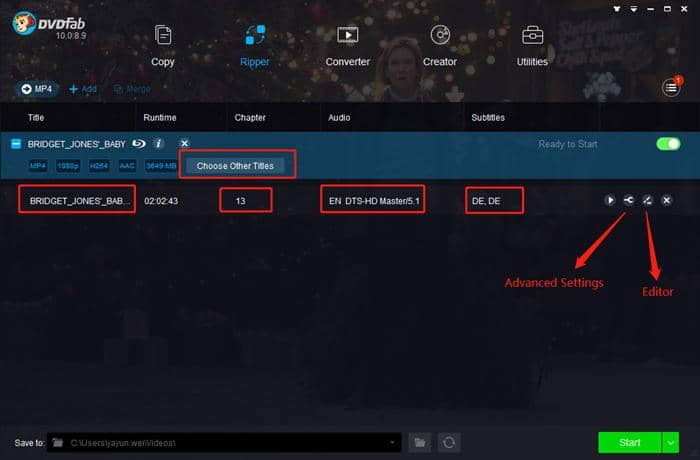The width and height of the screenshot is (700, 460).
Task: Open the EN DTS-HD Master/5.1 audio dropdown
Action: pyautogui.click(x=373, y=199)
